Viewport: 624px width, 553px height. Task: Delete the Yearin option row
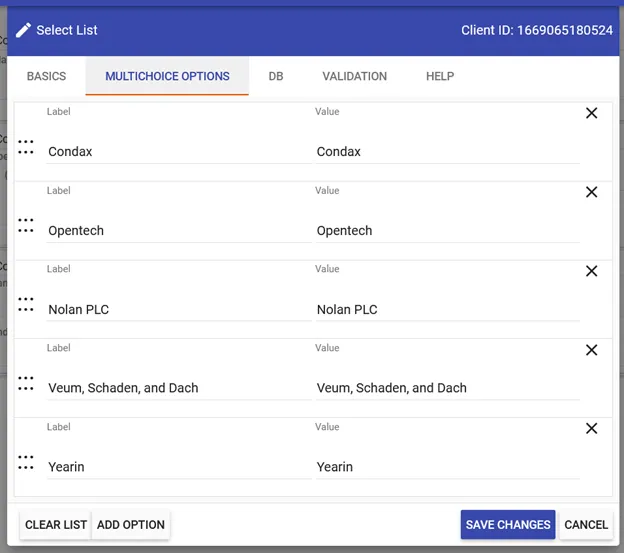(591, 428)
